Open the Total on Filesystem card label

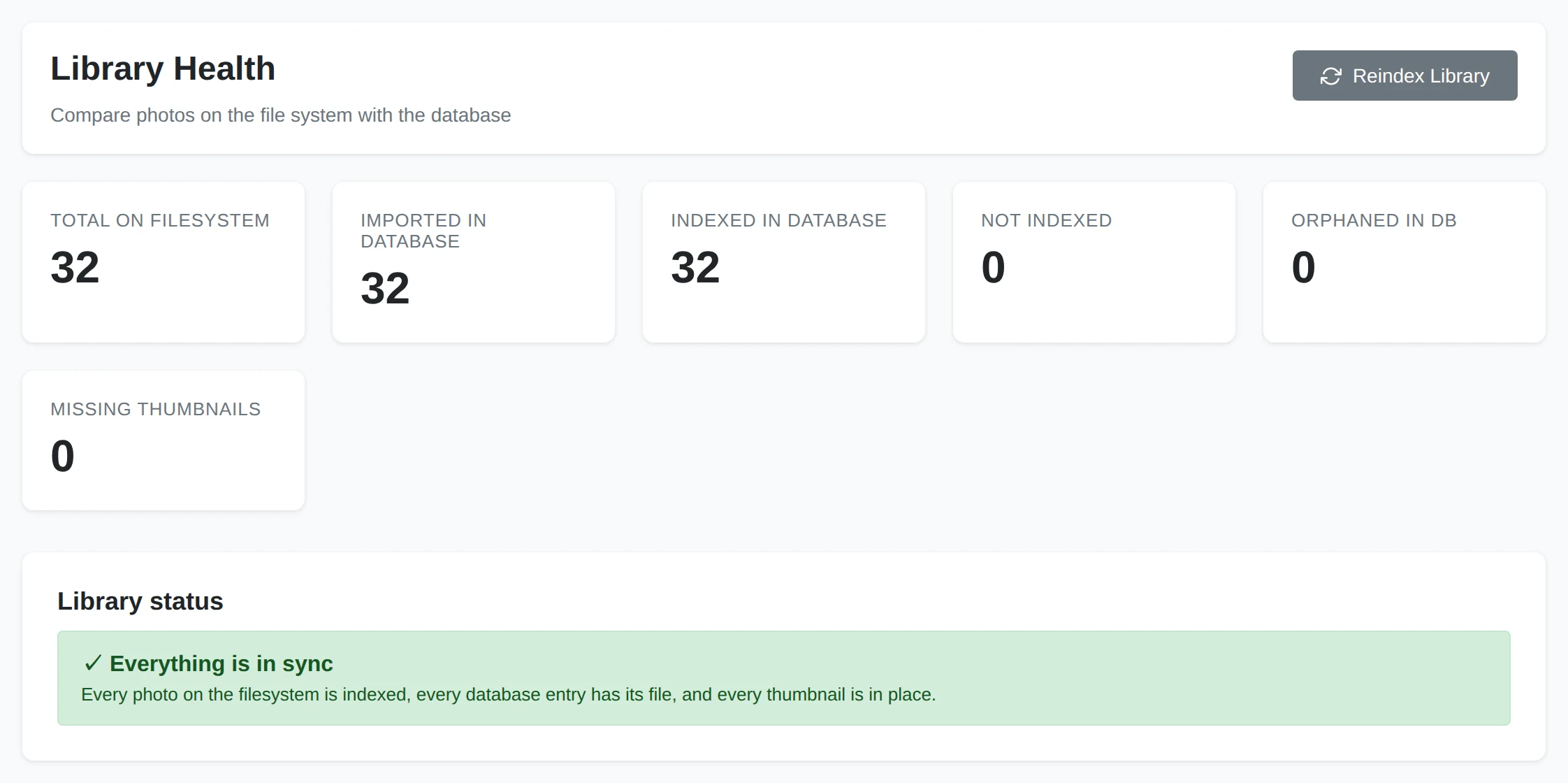(x=160, y=220)
